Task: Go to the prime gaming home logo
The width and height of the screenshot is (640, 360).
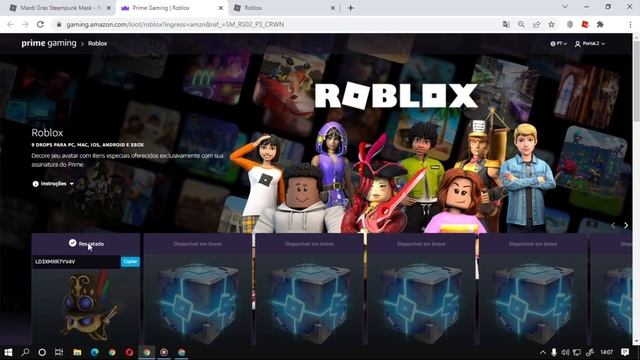Action: click(x=49, y=43)
